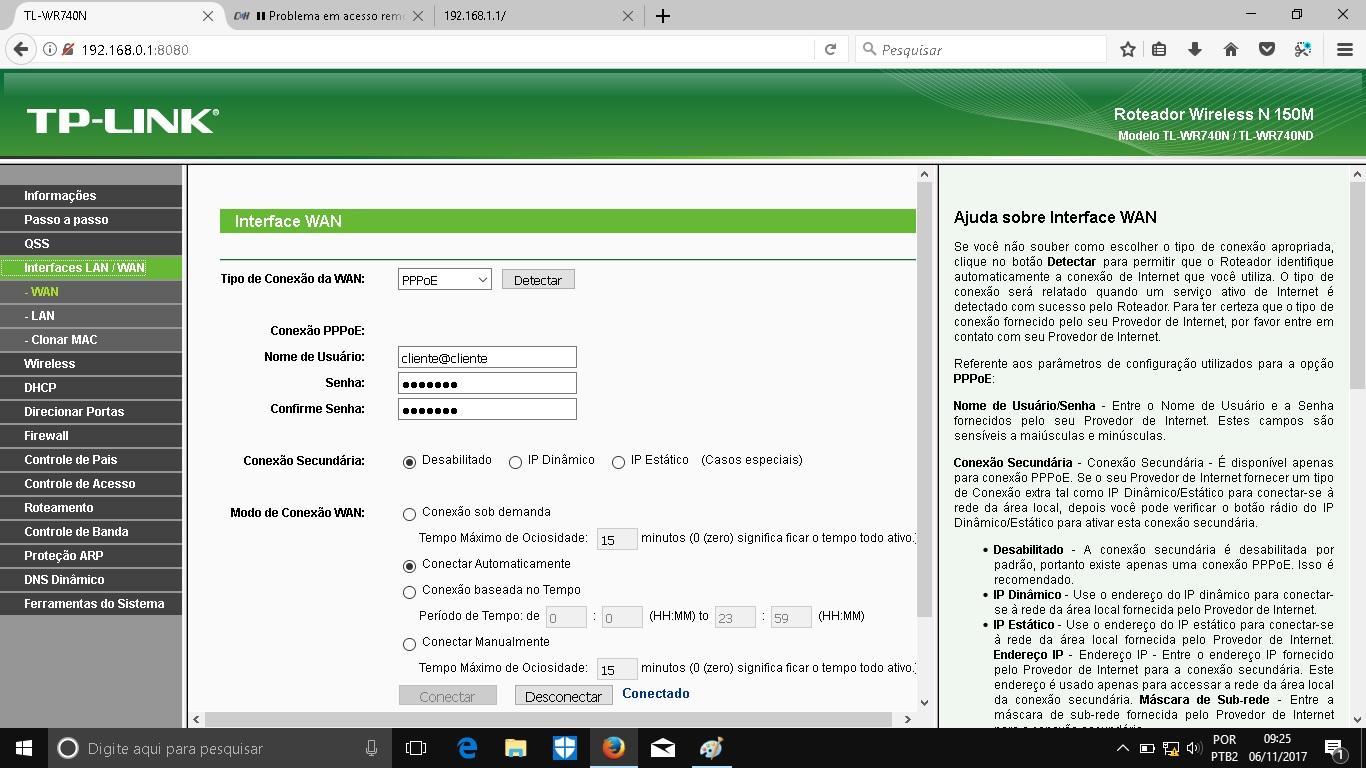This screenshot has width=1366, height=768.
Task: Choose Conexão baseada no Tempo mode
Action: (x=409, y=592)
